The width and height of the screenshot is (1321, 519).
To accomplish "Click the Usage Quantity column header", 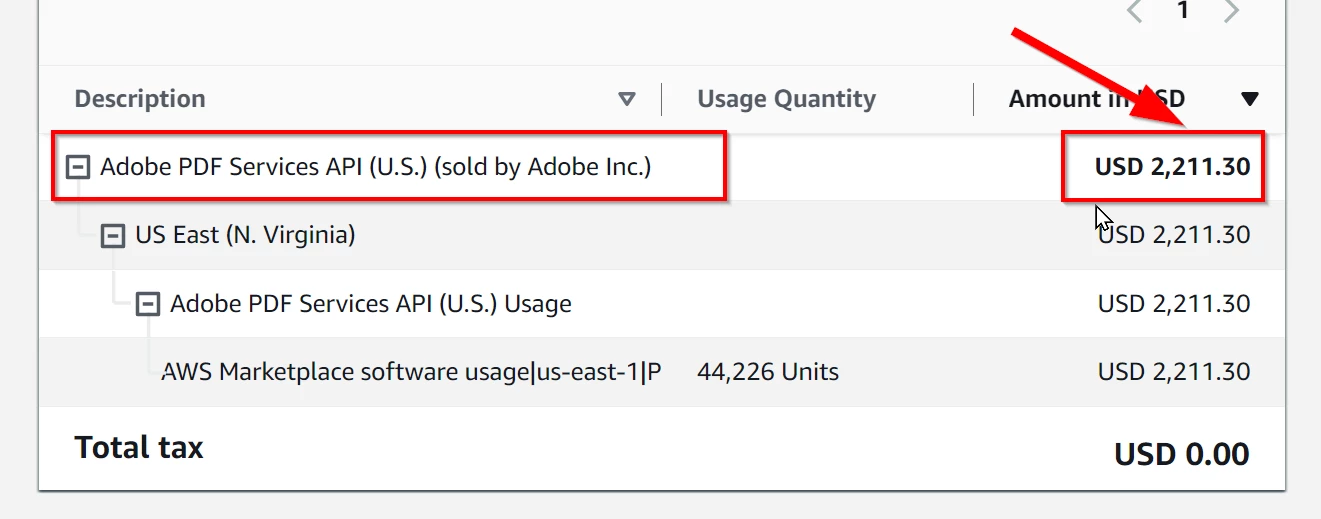I will (x=786, y=99).
